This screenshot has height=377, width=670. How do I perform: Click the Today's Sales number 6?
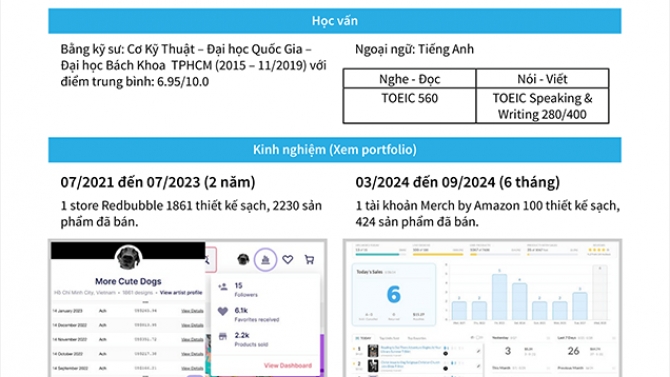[x=394, y=295]
